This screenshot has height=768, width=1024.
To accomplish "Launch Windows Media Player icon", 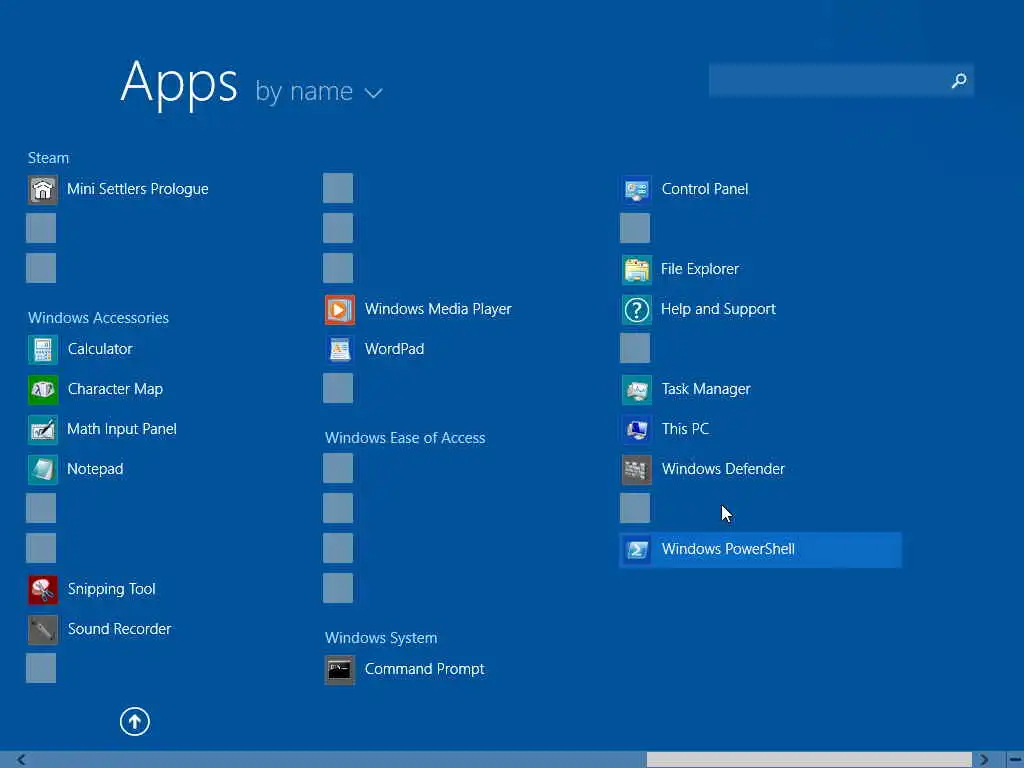I will point(340,310).
